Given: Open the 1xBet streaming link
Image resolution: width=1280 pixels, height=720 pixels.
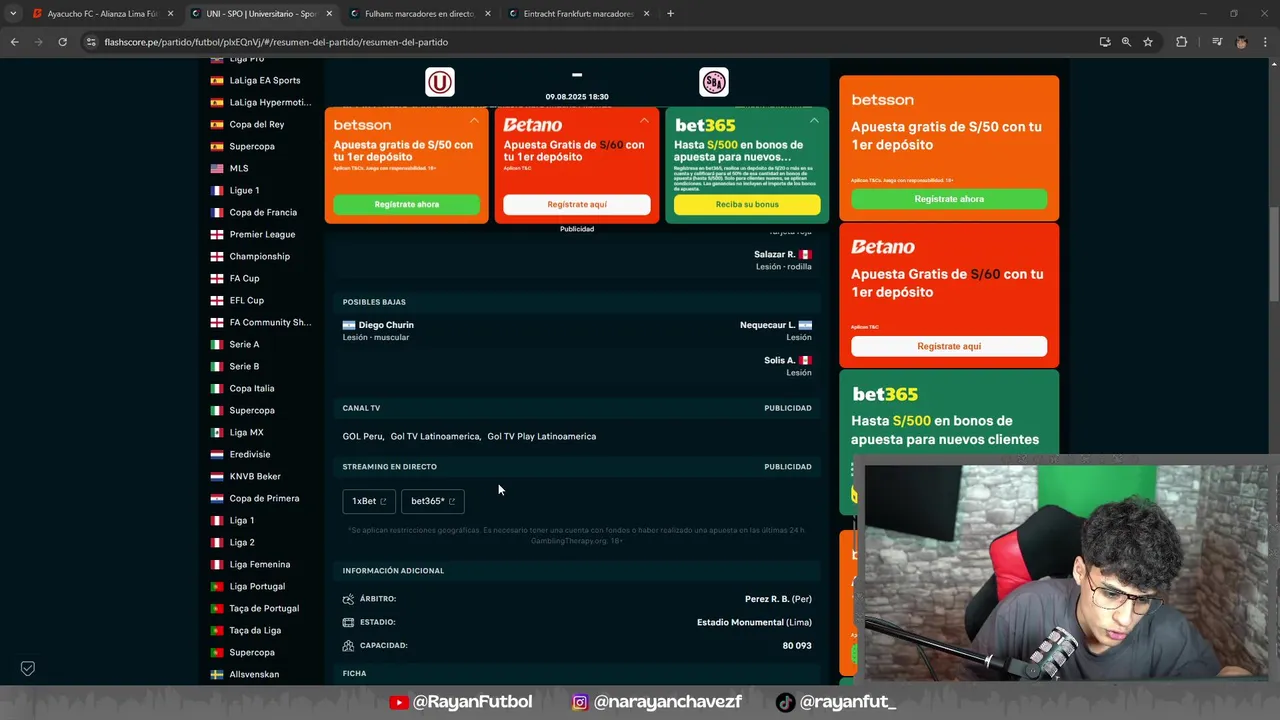Looking at the screenshot, I should point(369,501).
